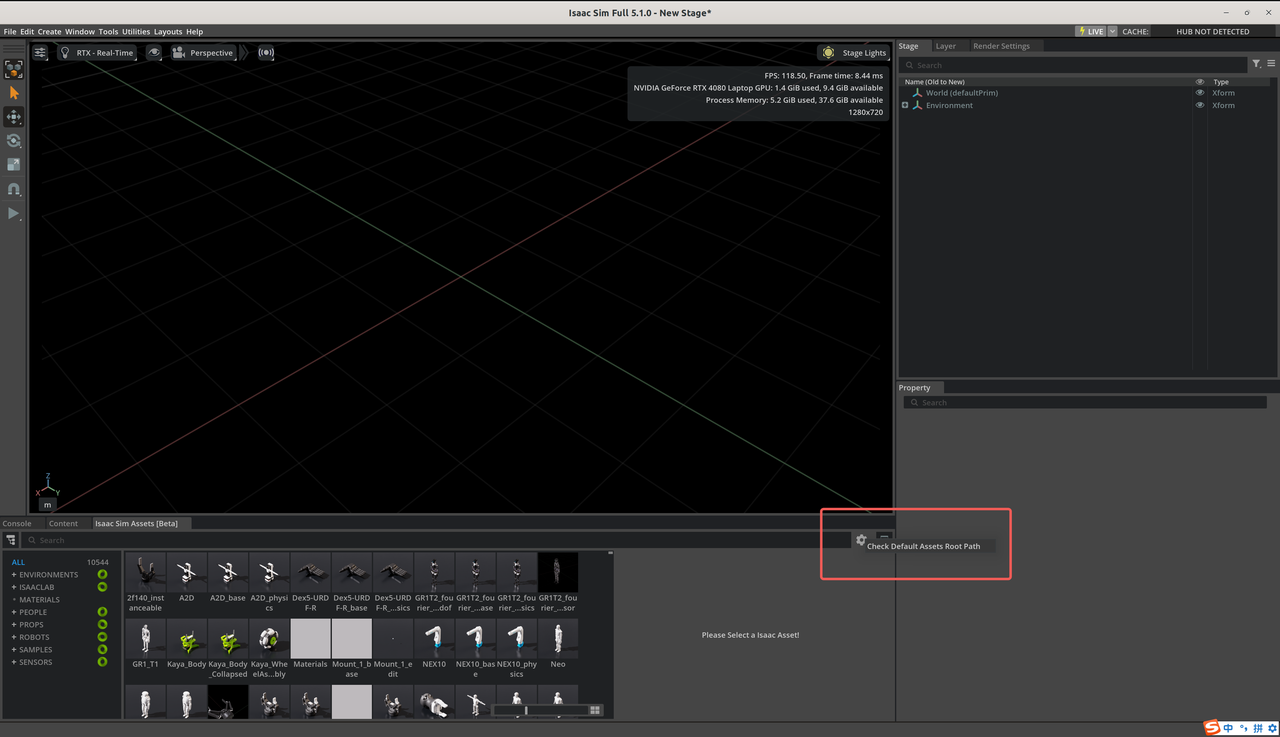
Task: Click the Property panel search field
Action: point(1085,402)
